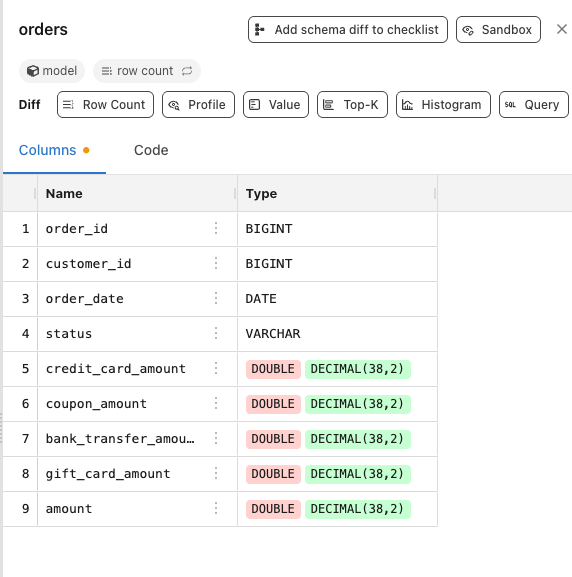Switch to the Code tab
This screenshot has width=572, height=577.
tap(151, 150)
